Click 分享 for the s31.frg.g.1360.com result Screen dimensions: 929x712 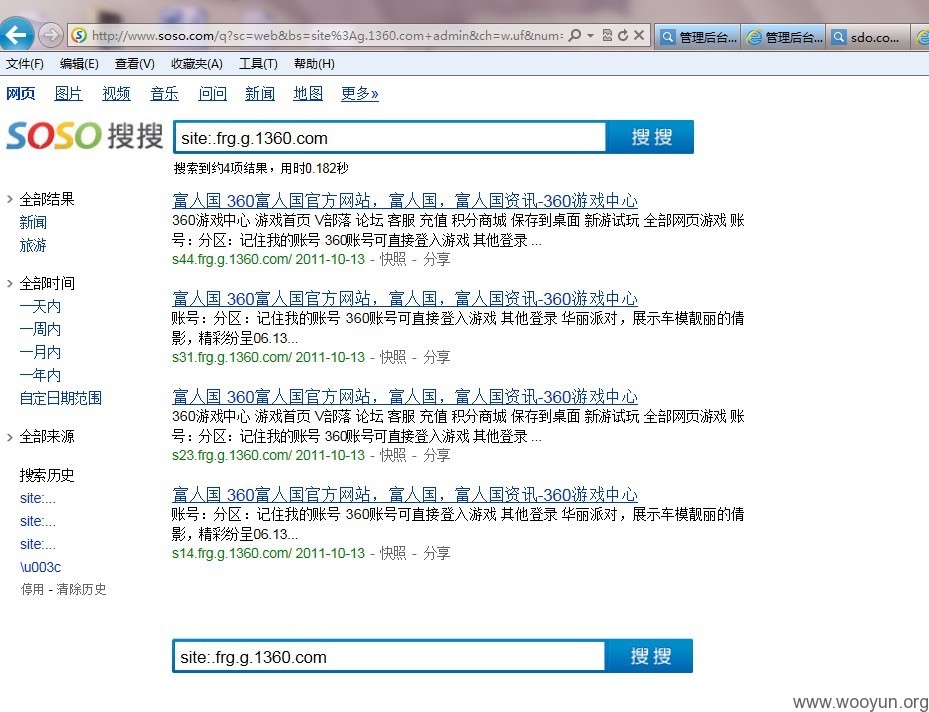click(x=437, y=357)
